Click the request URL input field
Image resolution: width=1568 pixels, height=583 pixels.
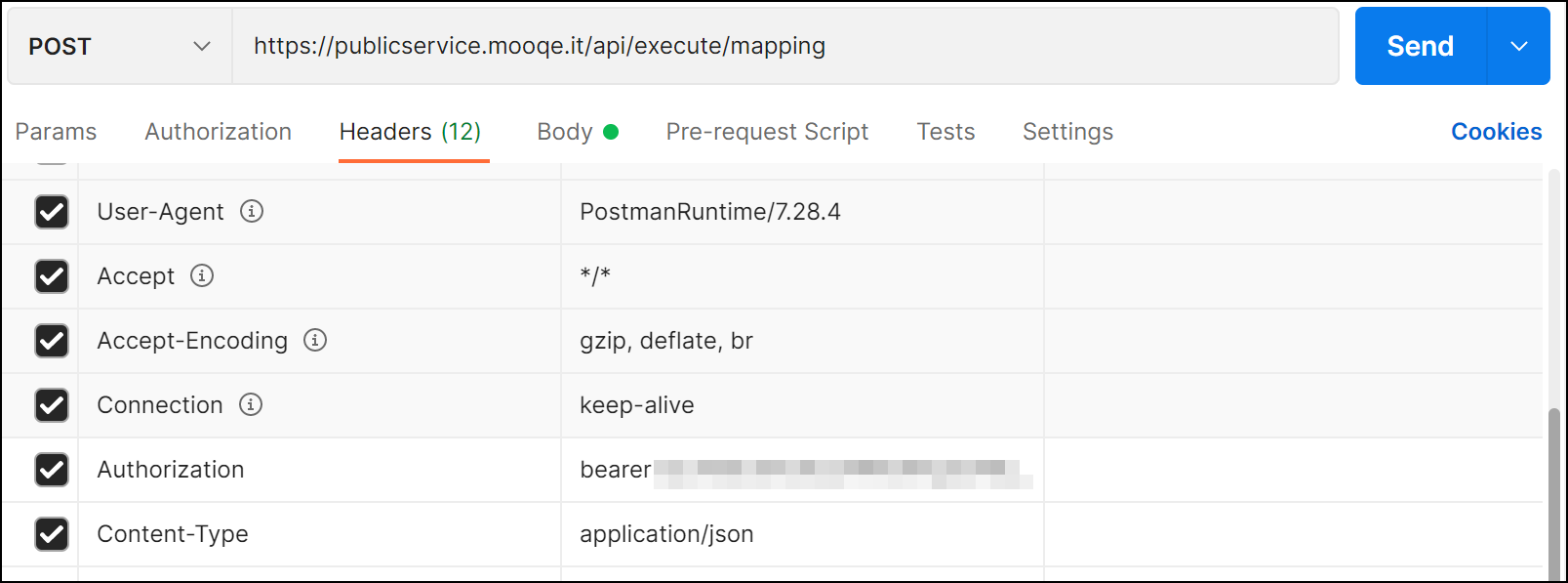(x=781, y=46)
